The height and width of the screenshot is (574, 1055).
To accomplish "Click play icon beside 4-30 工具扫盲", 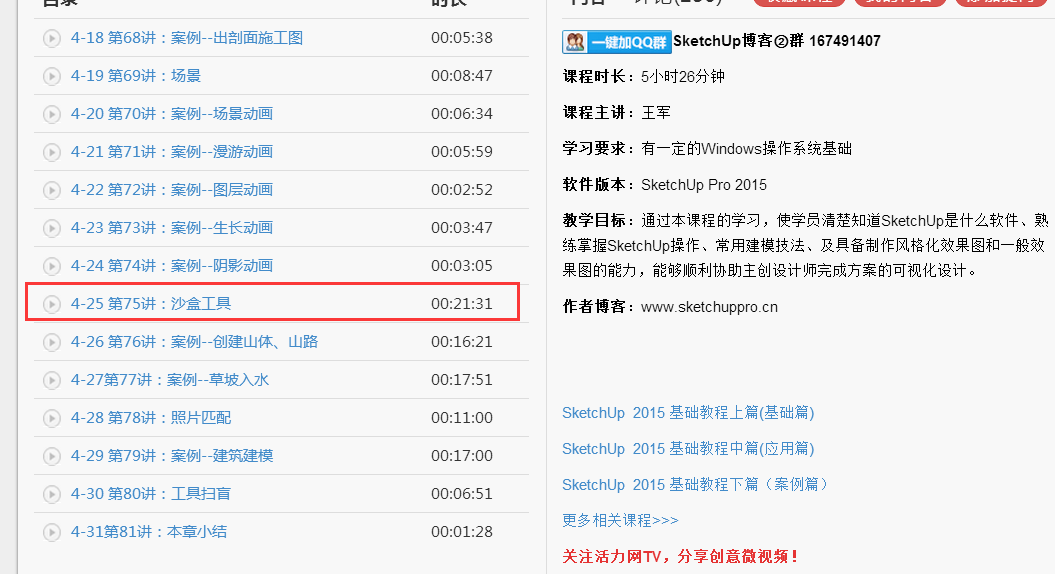I will coord(52,495).
